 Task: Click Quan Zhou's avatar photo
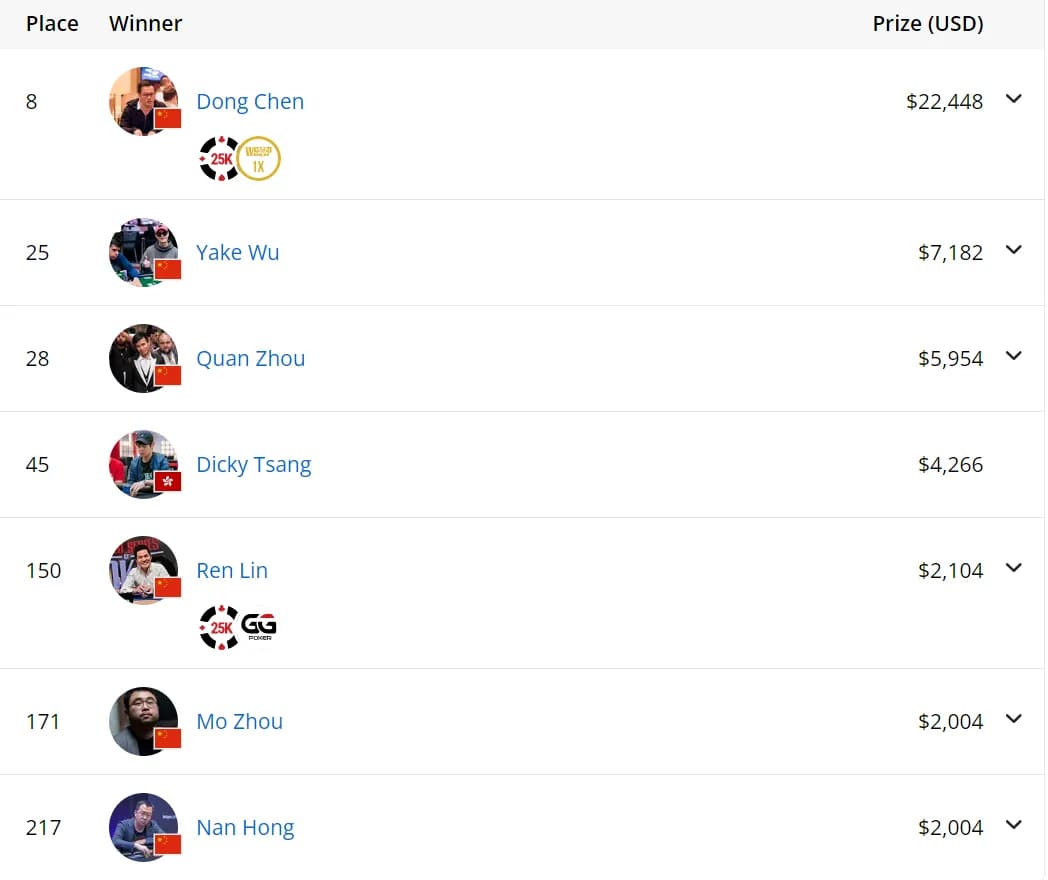142,356
